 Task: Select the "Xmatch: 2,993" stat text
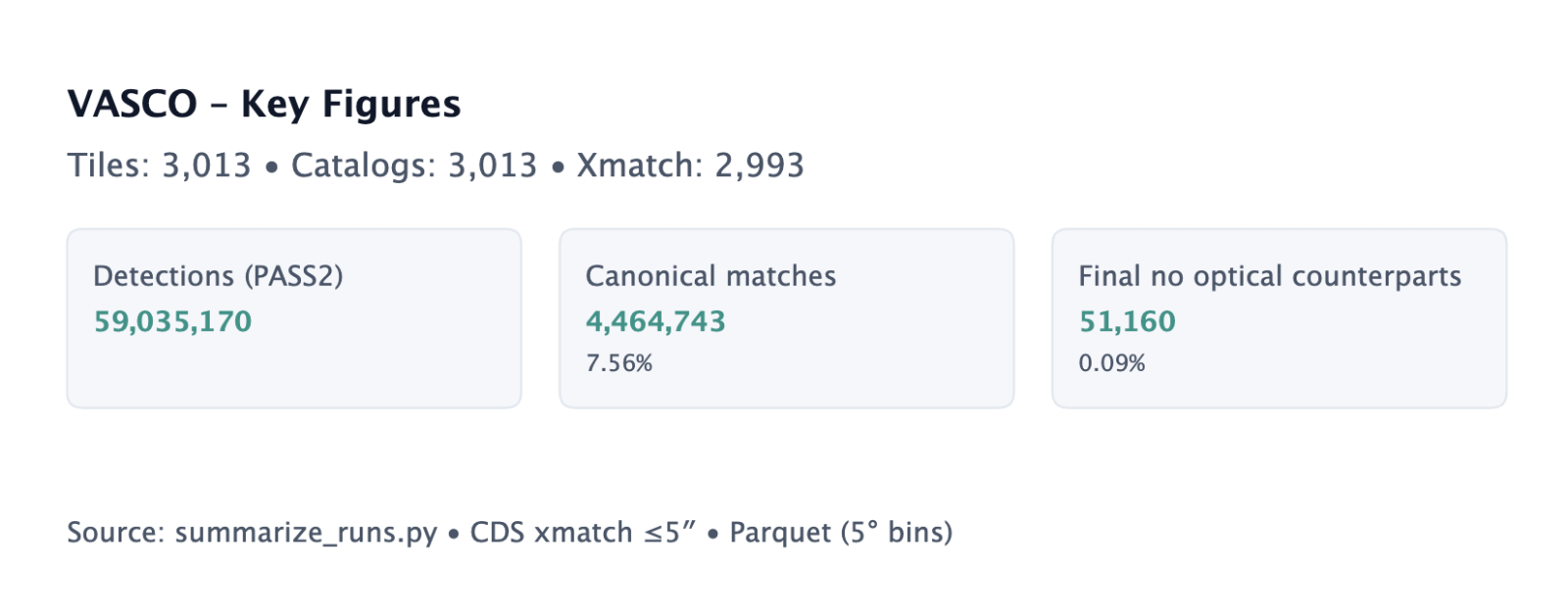690,166
